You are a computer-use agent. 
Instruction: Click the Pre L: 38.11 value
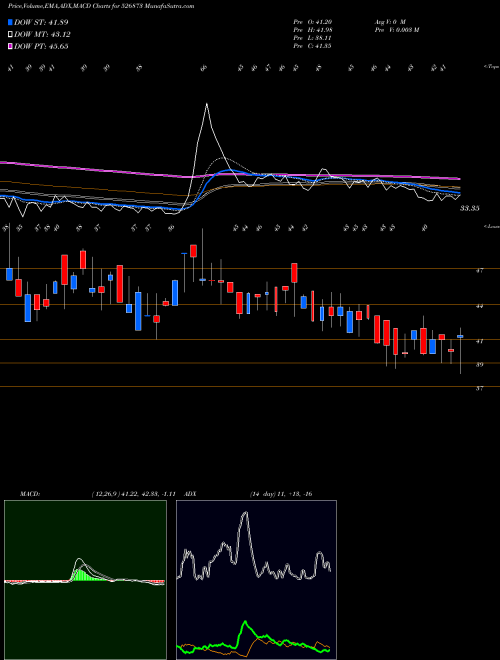(312, 38)
